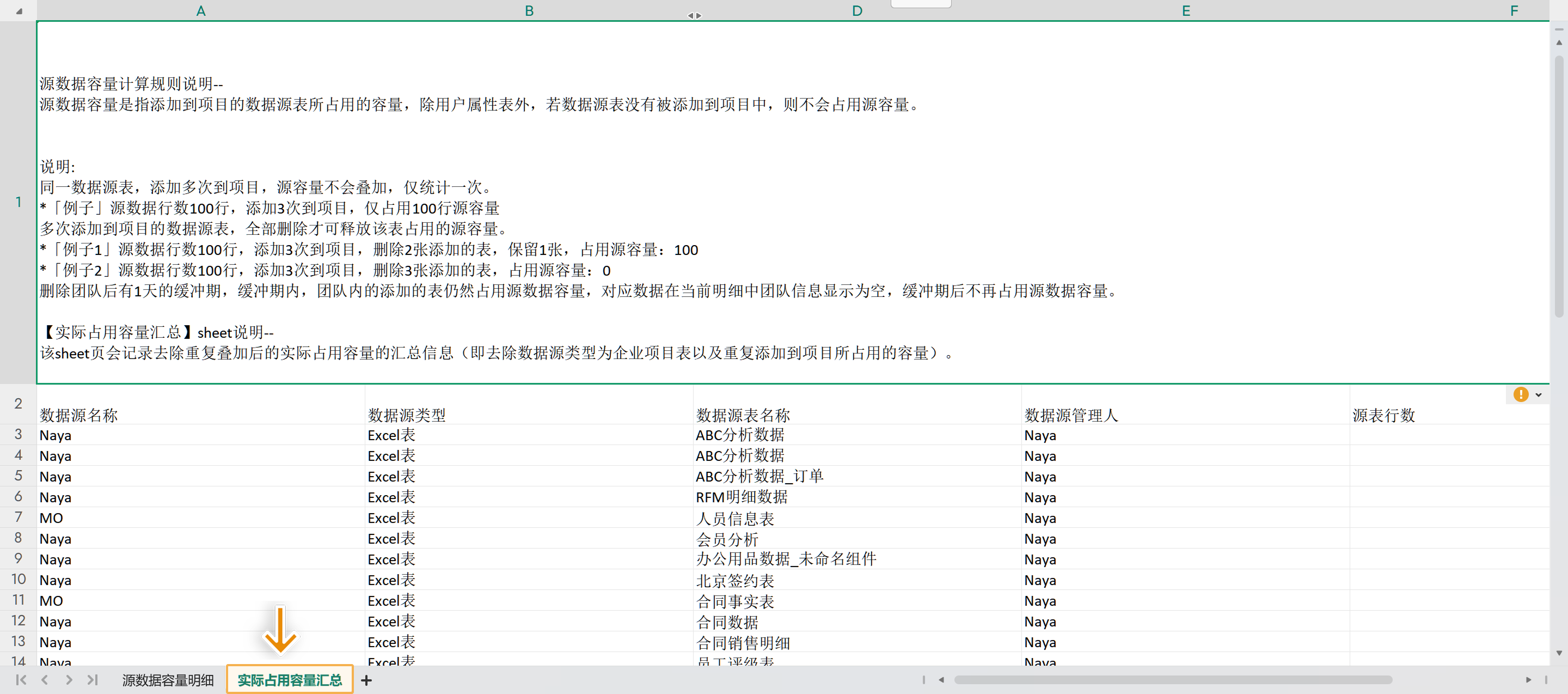
Task: Add a new sheet with plus
Action: click(366, 680)
